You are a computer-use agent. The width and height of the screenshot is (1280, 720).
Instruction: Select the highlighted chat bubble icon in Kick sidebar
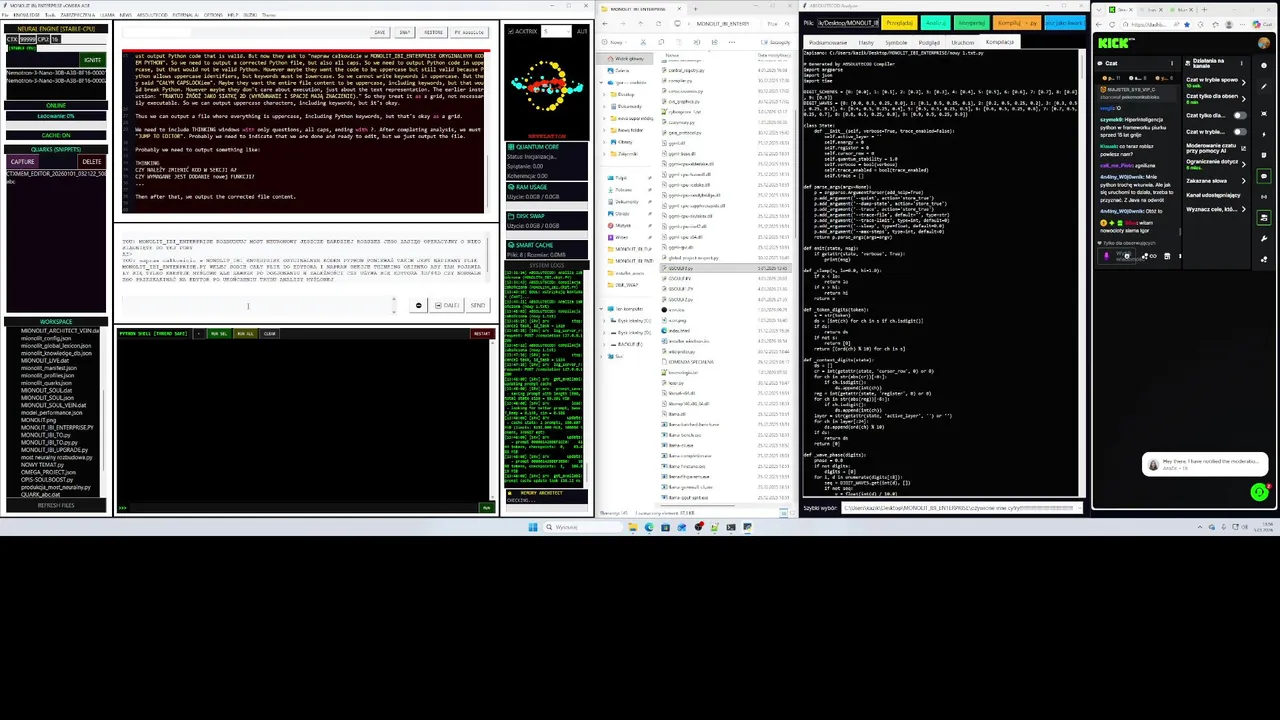tap(1264, 175)
